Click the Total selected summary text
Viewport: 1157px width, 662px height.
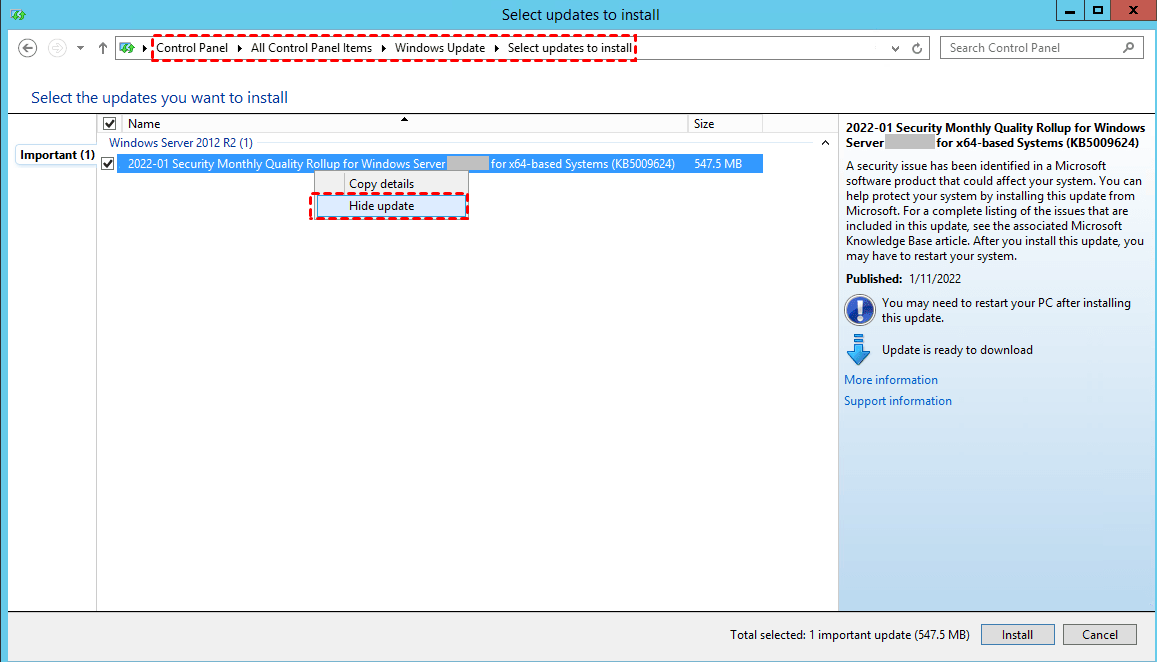pos(849,635)
